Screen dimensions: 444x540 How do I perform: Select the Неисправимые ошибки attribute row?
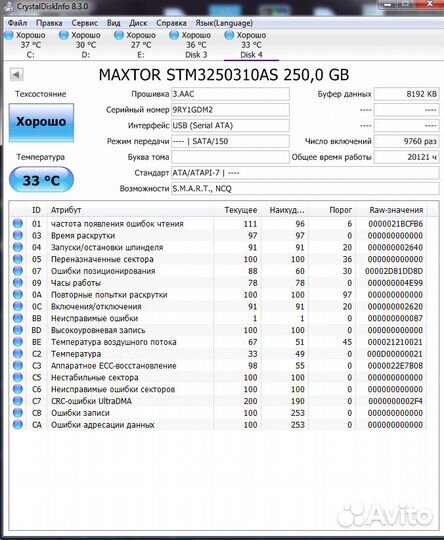pyautogui.click(x=219, y=318)
